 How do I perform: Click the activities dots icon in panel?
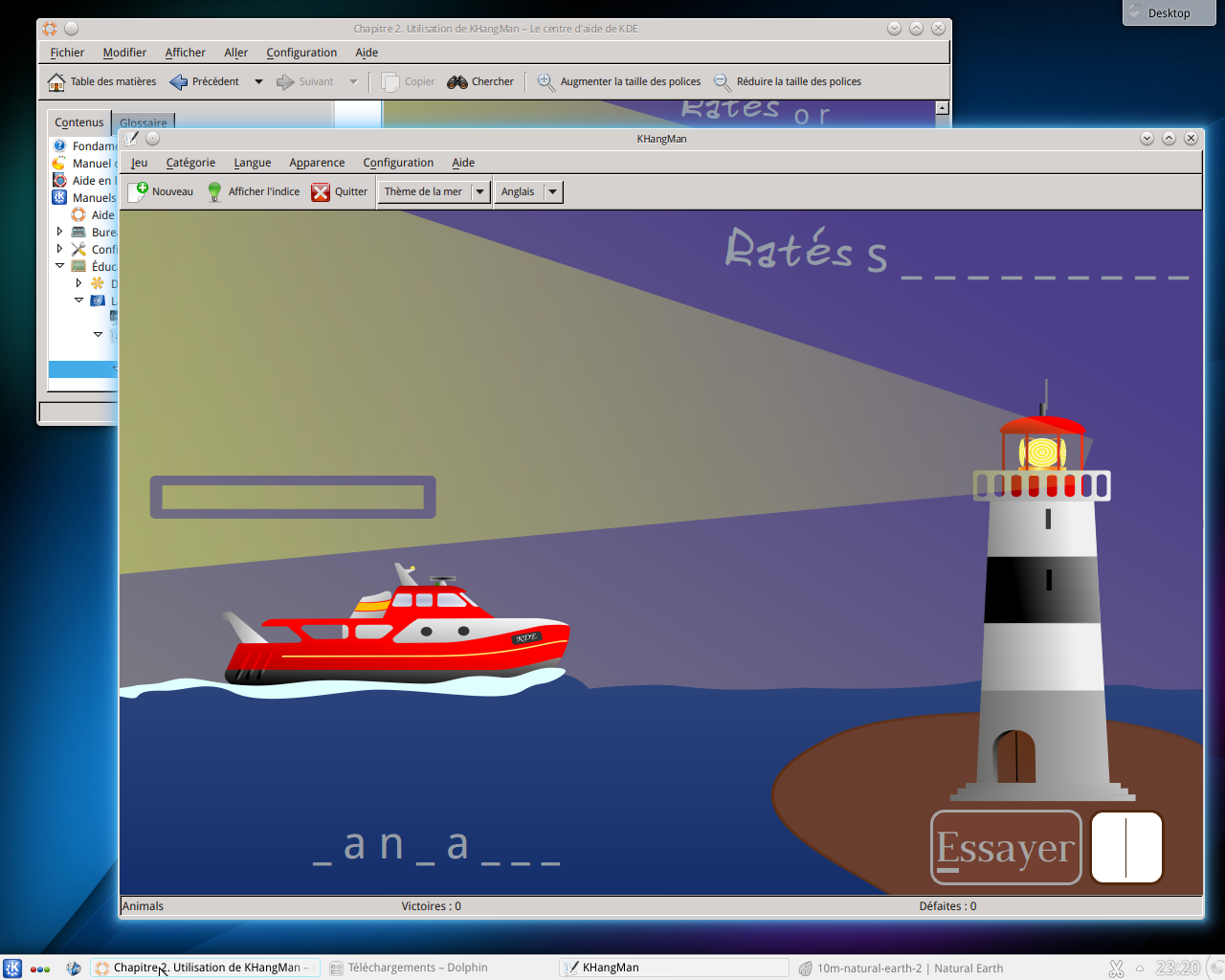(40, 969)
